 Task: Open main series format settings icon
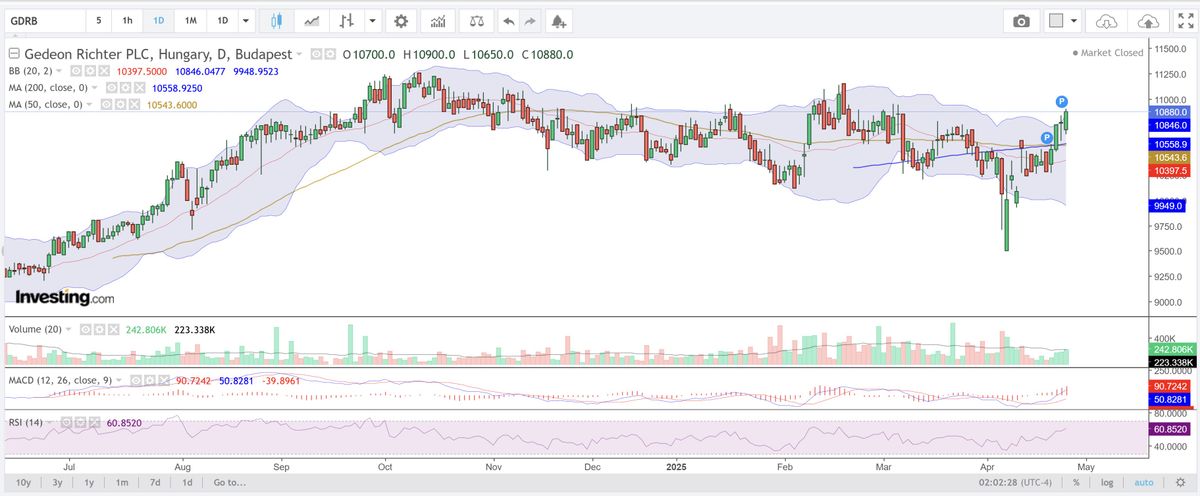(331, 54)
